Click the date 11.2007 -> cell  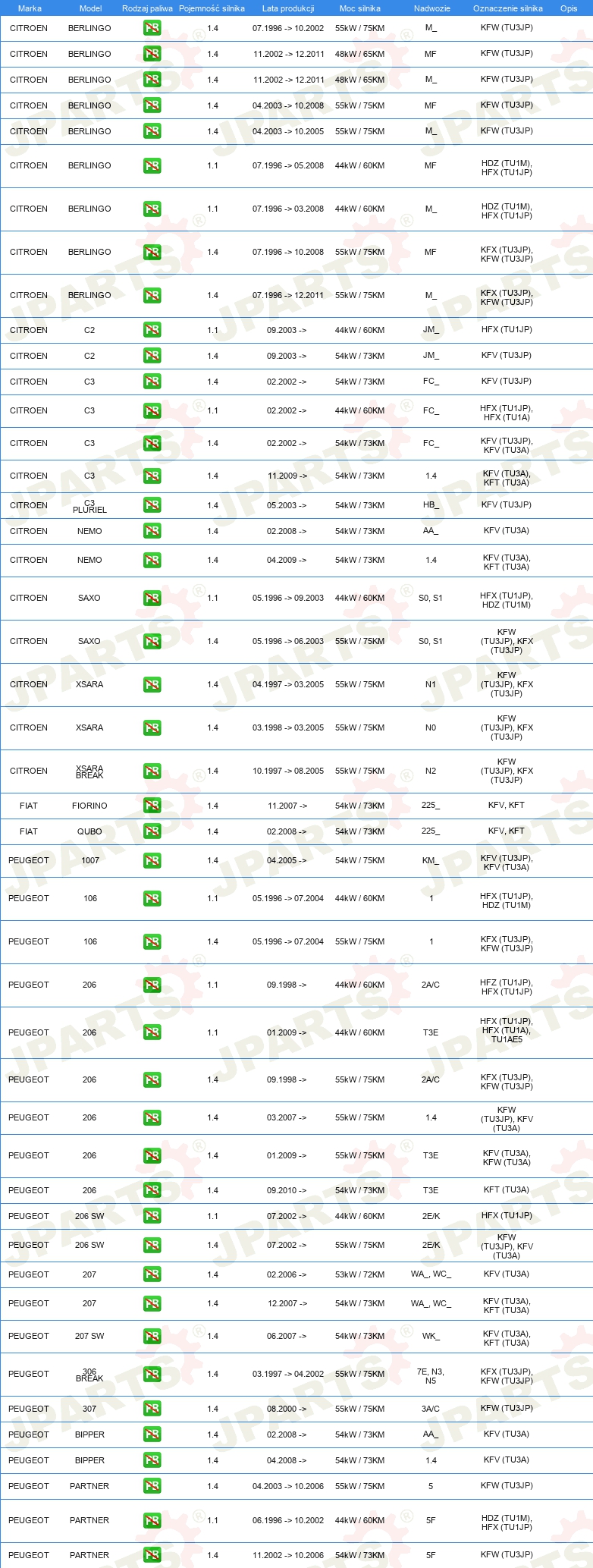click(287, 806)
